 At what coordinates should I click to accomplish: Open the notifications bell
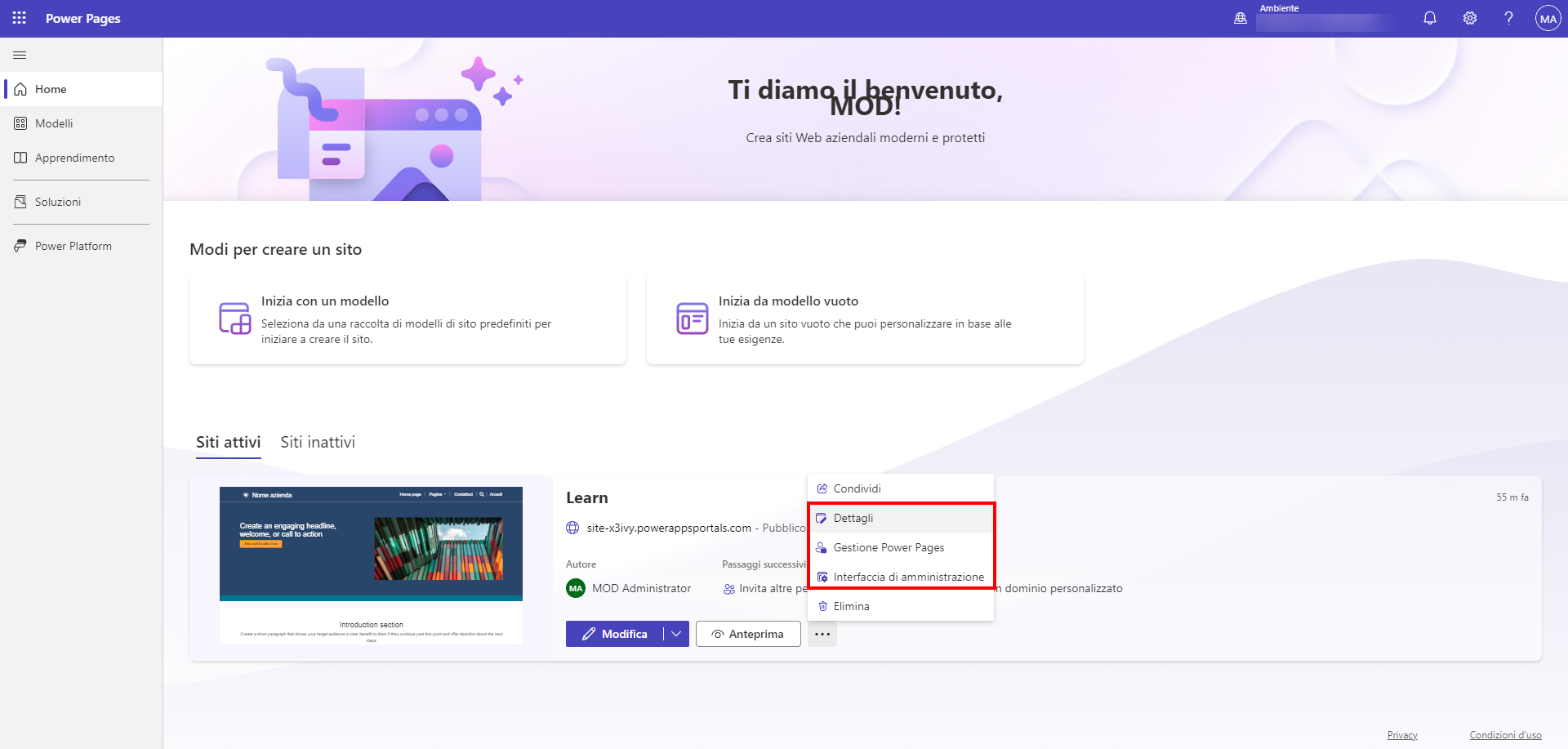[x=1430, y=18]
